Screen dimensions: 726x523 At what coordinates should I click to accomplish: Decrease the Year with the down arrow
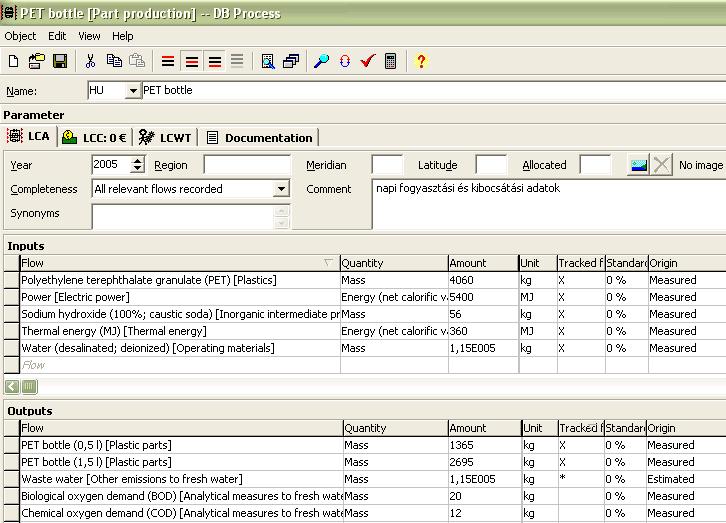tap(138, 169)
